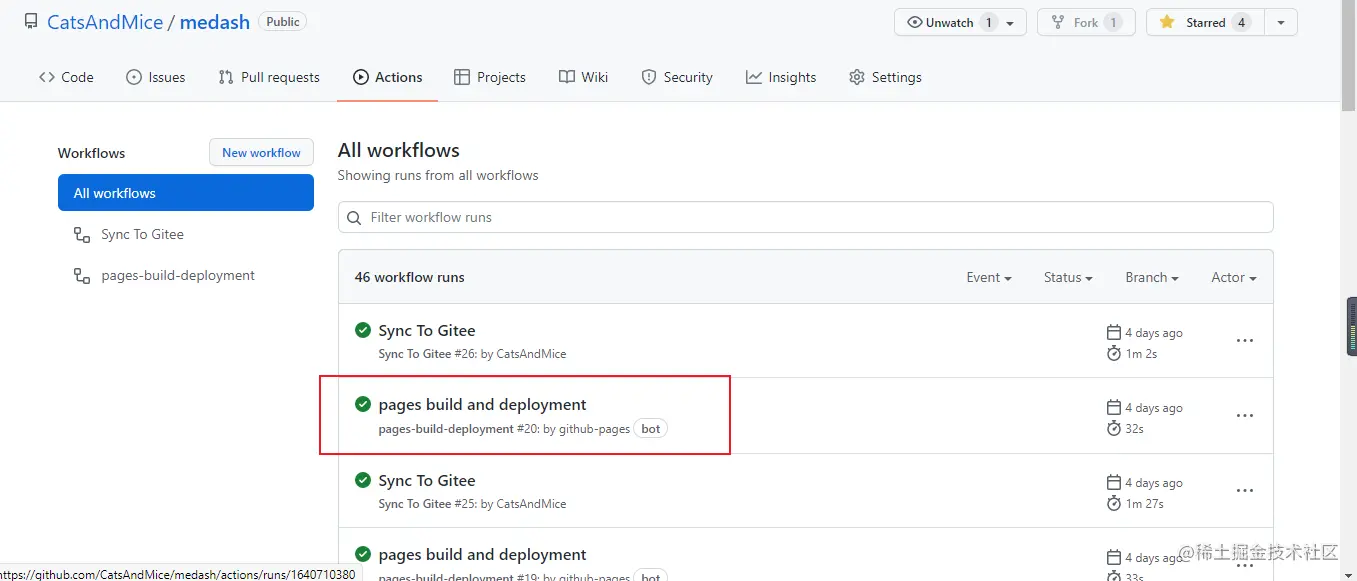Select All workflows in the sidebar
This screenshot has height=581, width=1357.
click(186, 193)
